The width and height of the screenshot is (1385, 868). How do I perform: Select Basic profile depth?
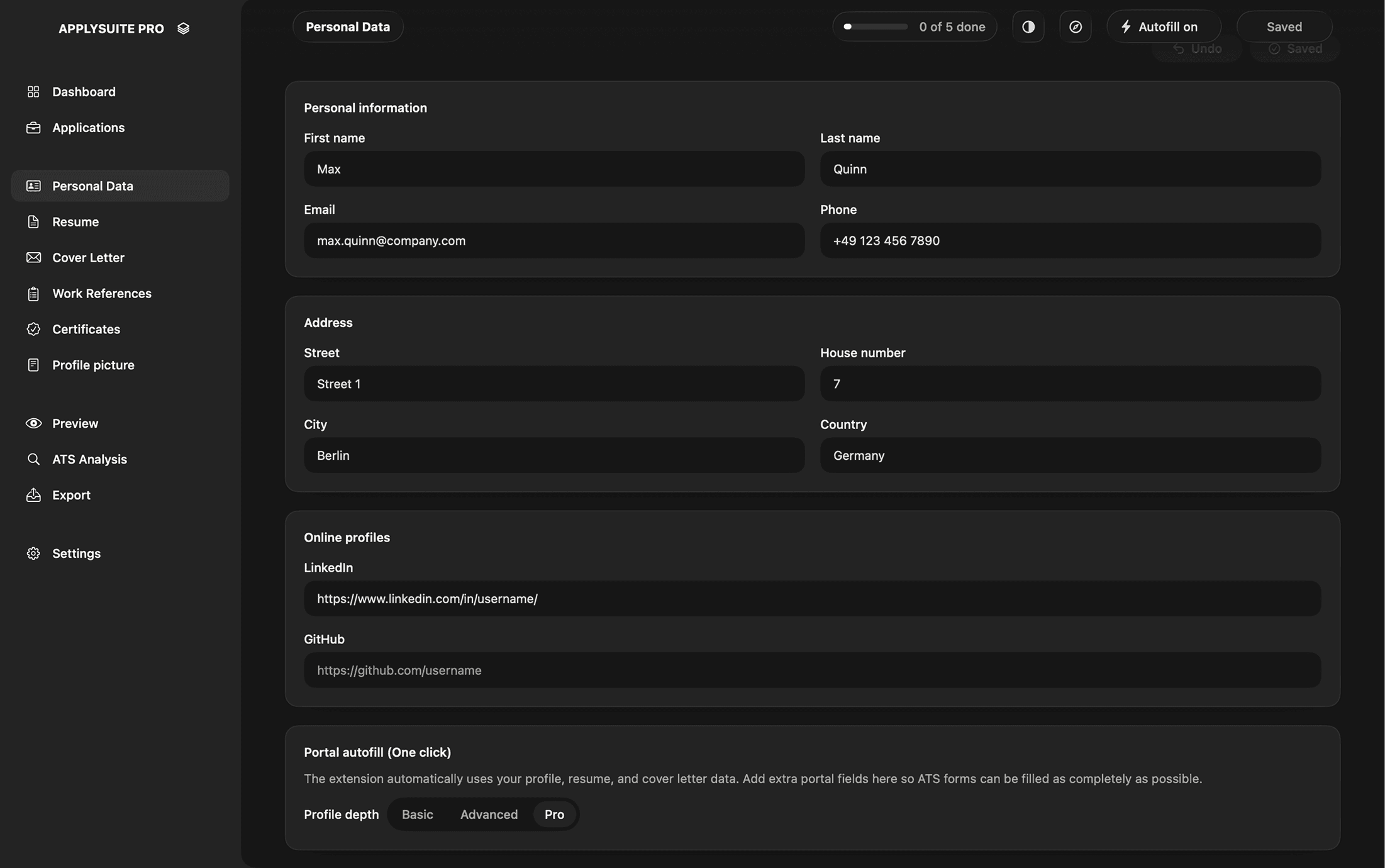[x=417, y=815]
